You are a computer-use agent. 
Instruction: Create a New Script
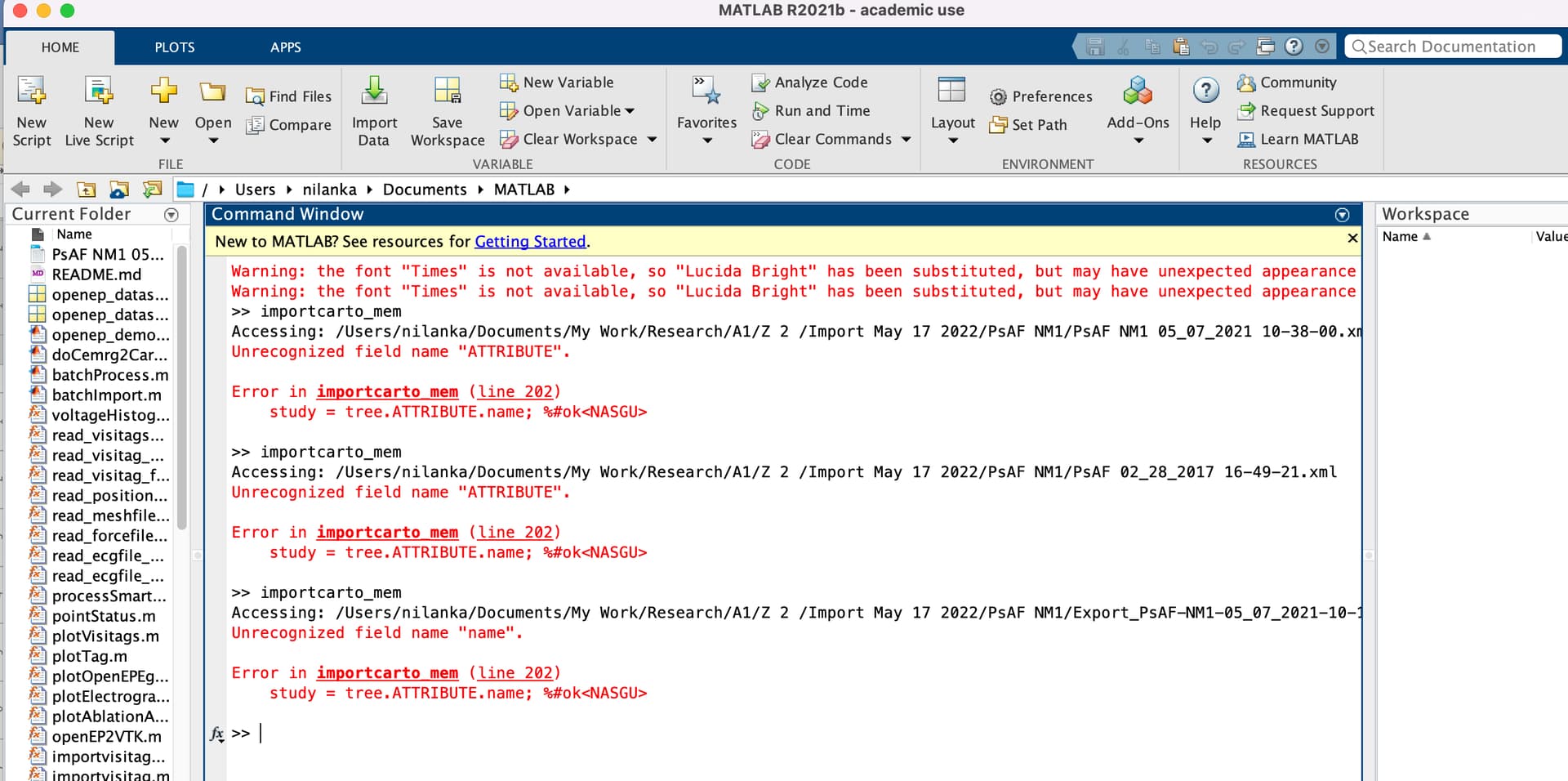(x=32, y=111)
